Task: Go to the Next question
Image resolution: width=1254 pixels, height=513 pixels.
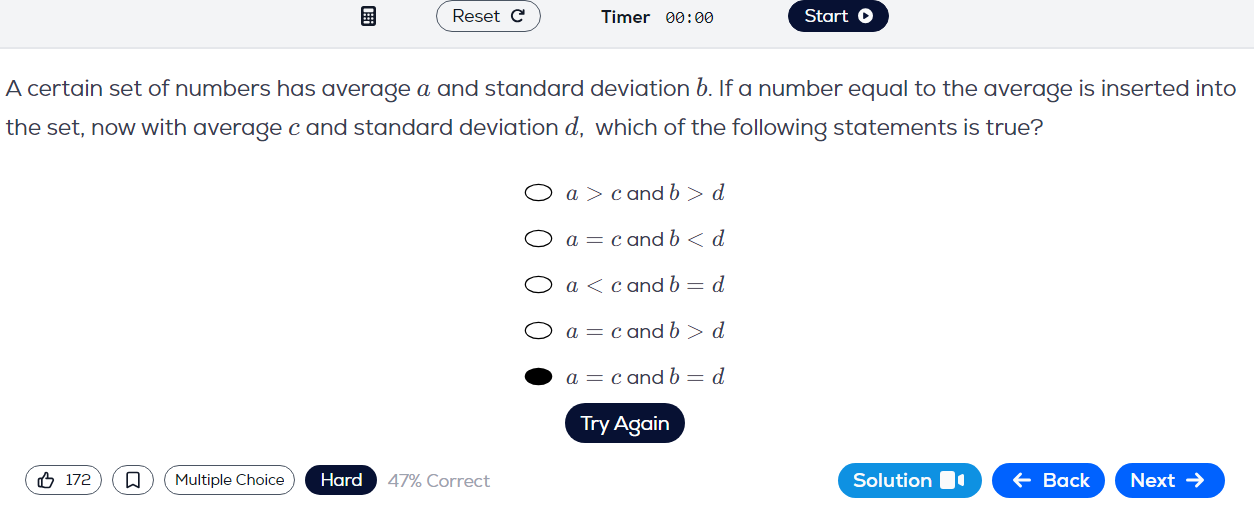Action: point(1169,480)
